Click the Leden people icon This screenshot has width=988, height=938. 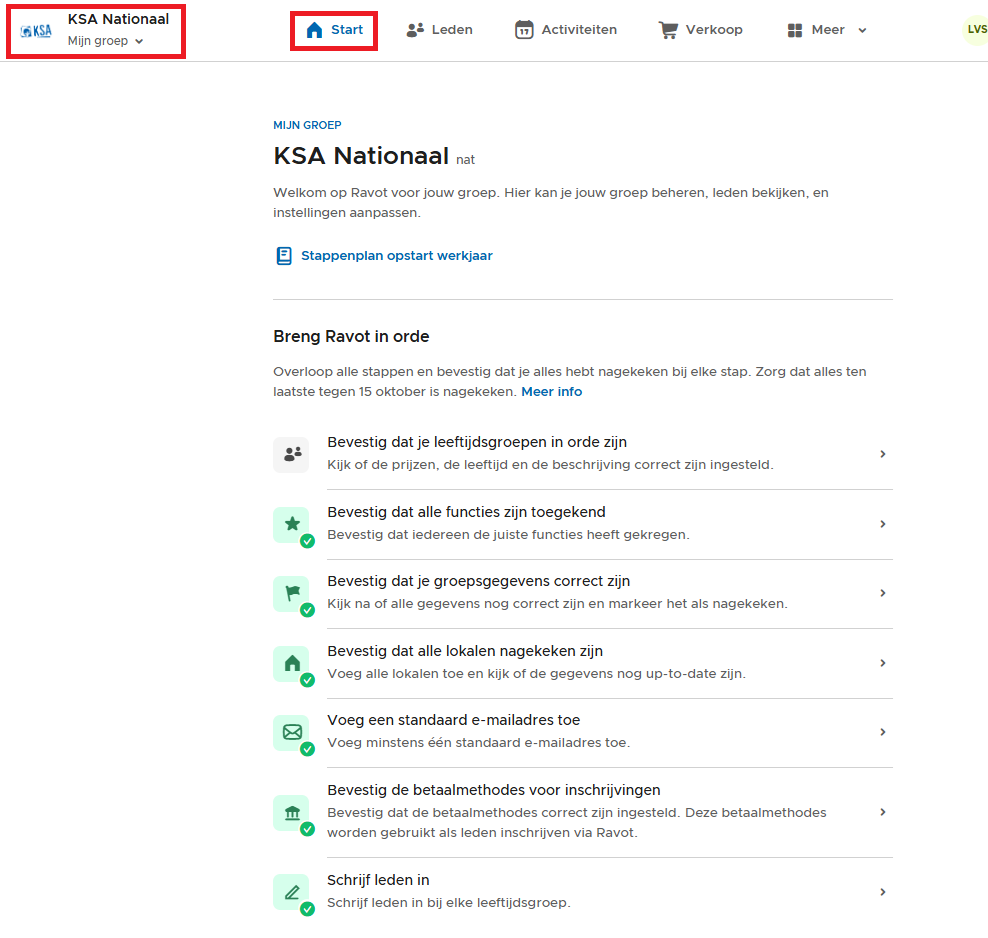[415, 30]
